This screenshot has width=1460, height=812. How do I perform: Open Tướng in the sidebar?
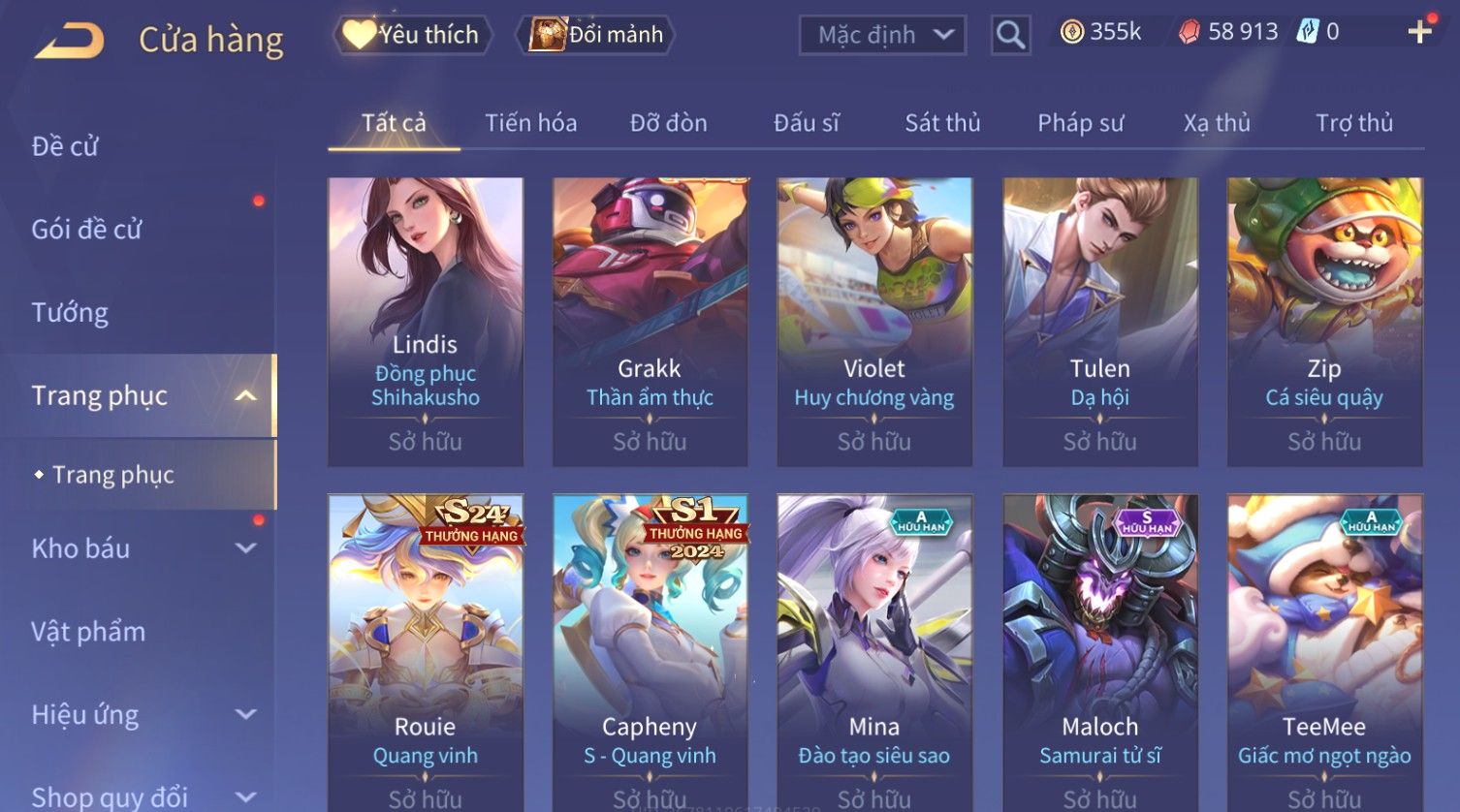coord(70,313)
